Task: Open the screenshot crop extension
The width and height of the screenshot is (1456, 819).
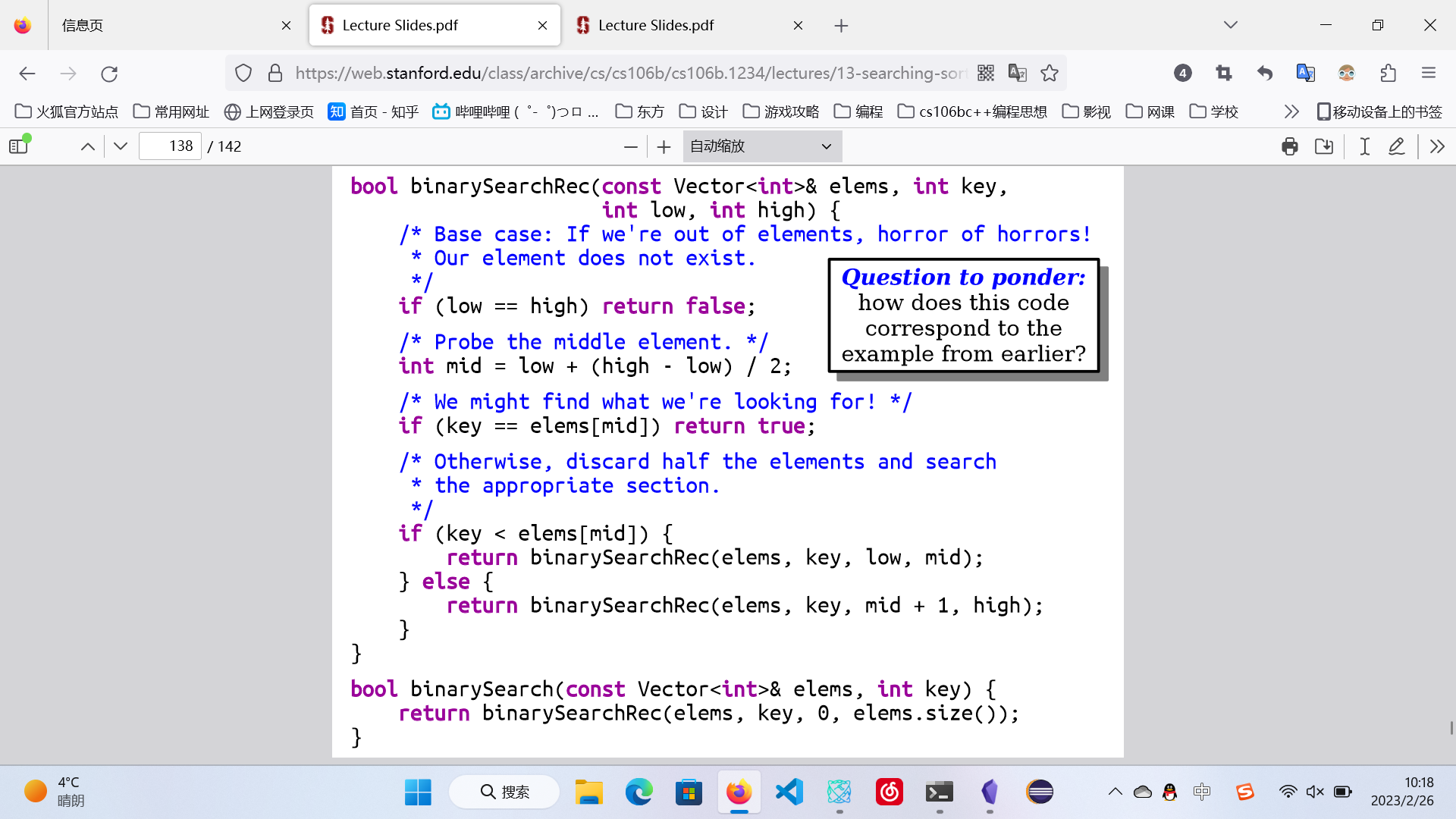Action: (1224, 73)
